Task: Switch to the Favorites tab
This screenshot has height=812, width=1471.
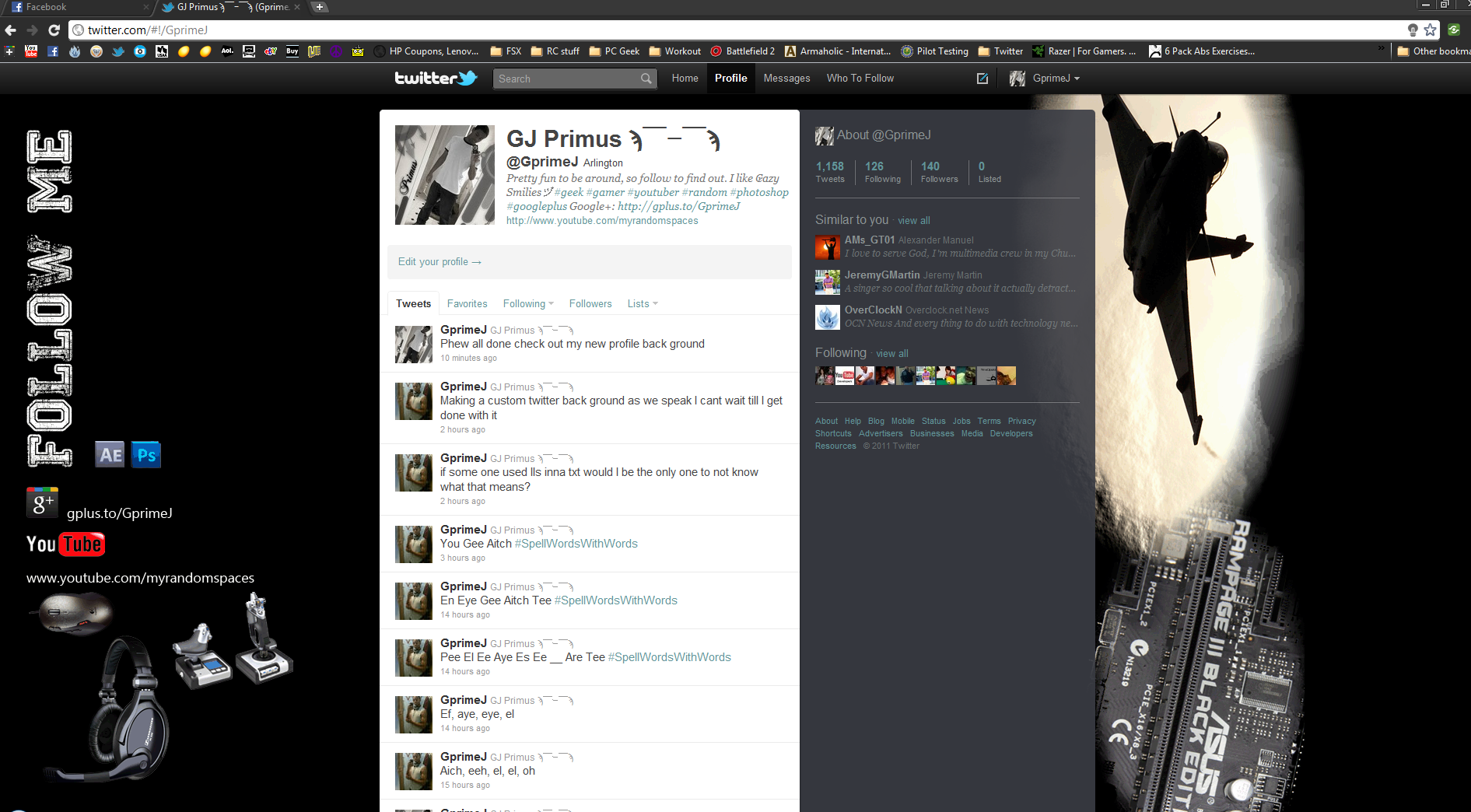Action: (x=467, y=304)
